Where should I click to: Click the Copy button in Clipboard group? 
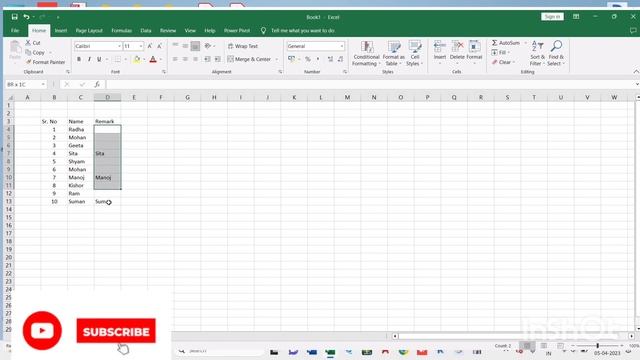coord(35,52)
